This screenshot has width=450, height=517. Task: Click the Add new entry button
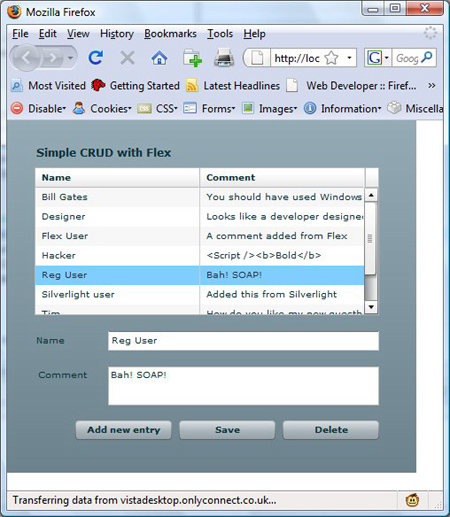[124, 430]
